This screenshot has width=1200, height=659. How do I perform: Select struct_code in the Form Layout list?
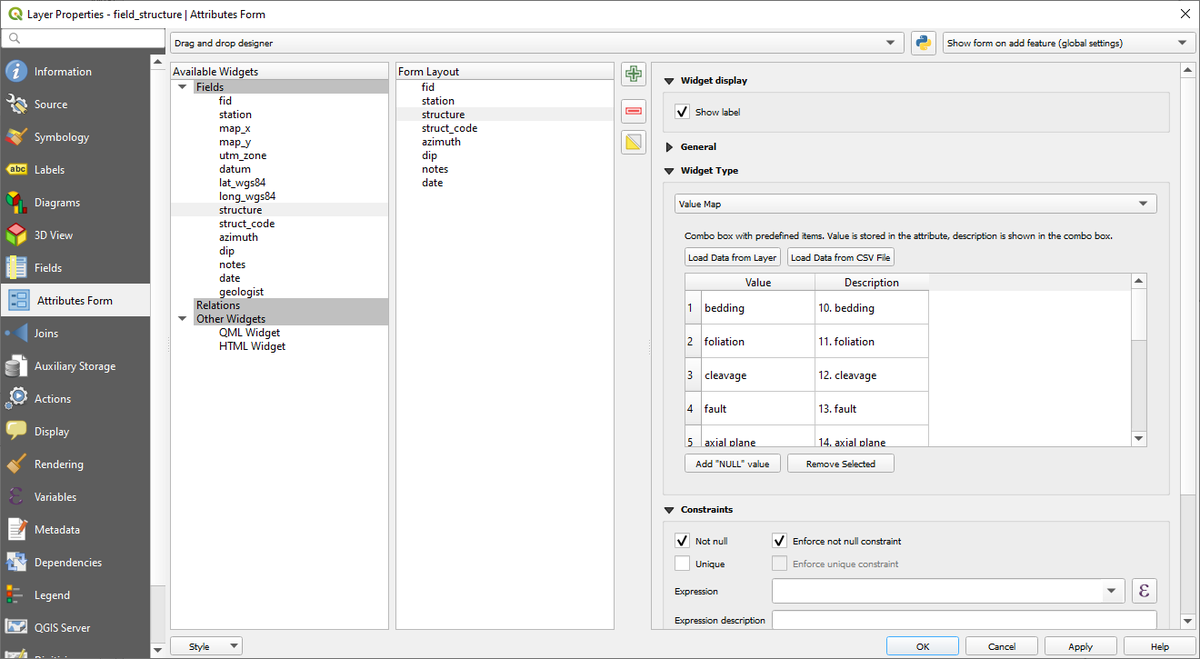(x=449, y=128)
